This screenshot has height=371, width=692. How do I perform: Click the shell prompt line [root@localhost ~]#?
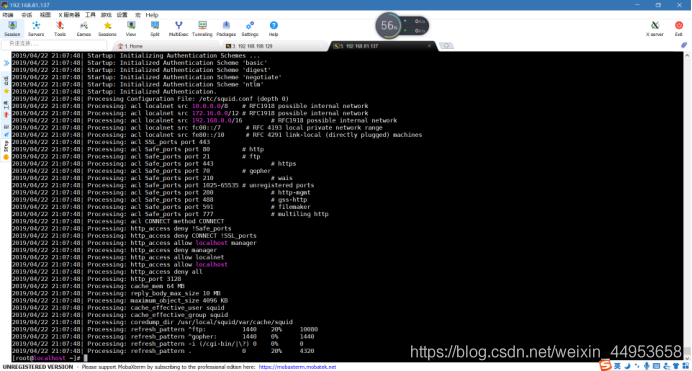point(46,358)
